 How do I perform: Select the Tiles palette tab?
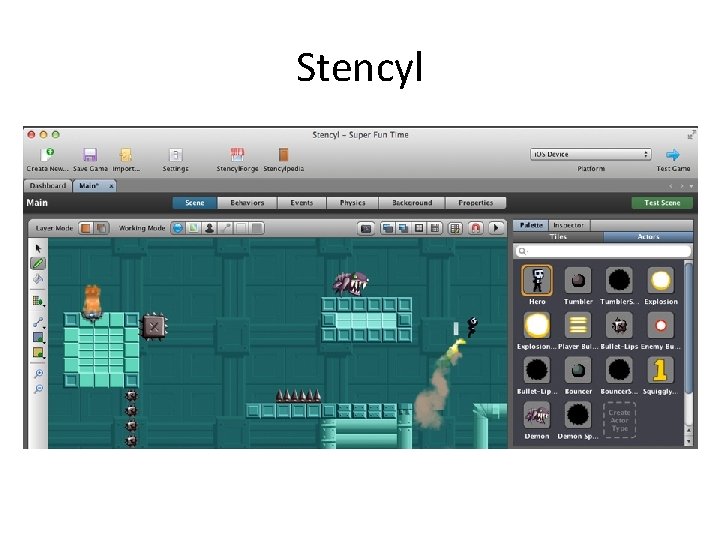(x=558, y=237)
